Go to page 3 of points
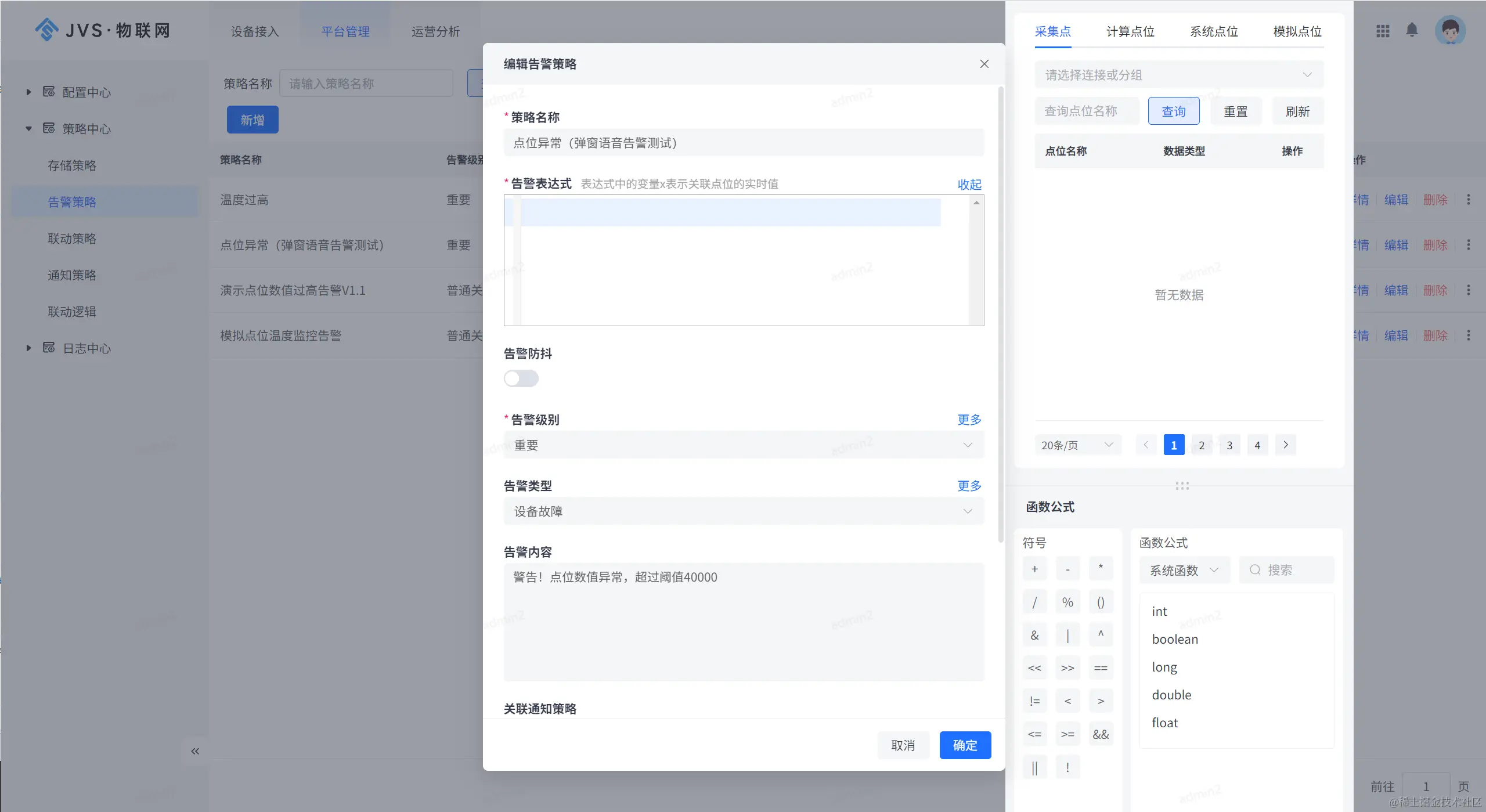1486x812 pixels. [1229, 445]
